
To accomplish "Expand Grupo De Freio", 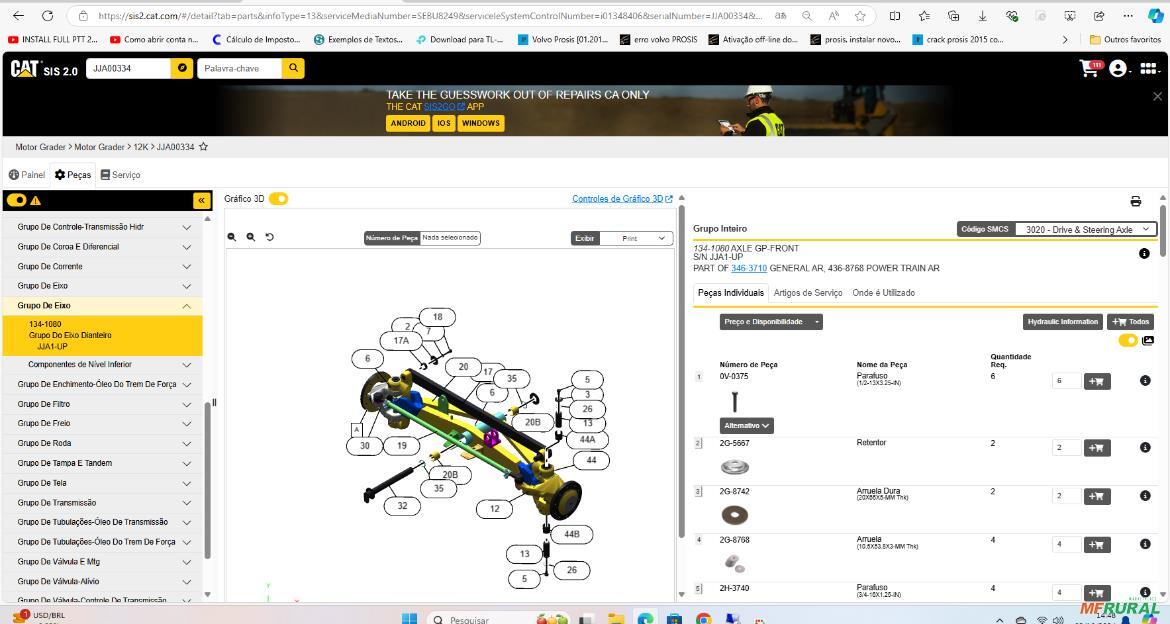I will (x=104, y=423).
